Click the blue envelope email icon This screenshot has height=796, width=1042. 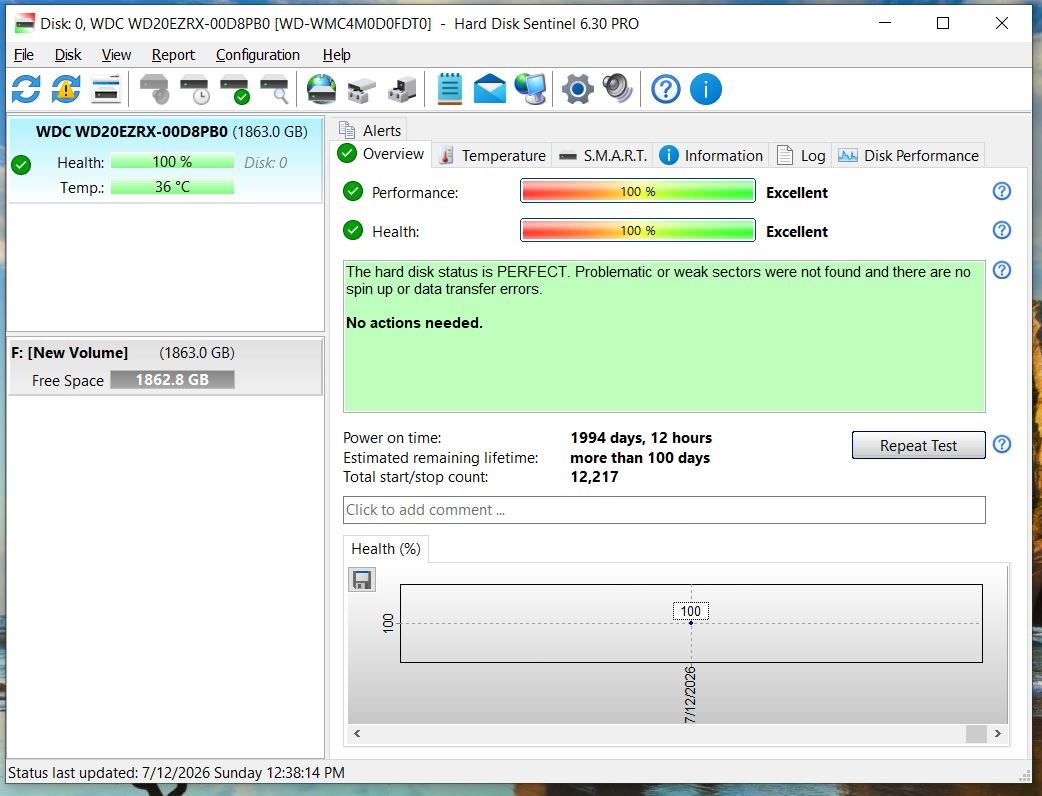pos(490,89)
